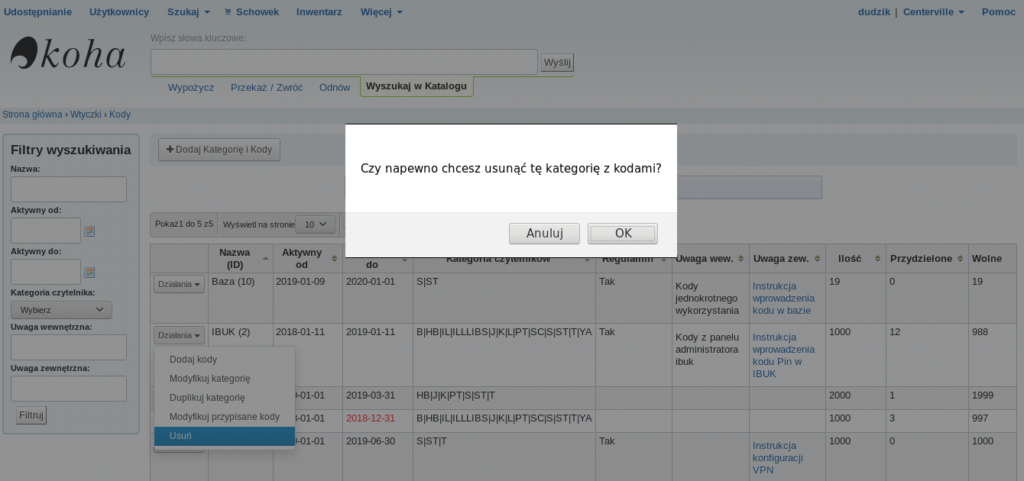The height and width of the screenshot is (481, 1024).
Task: Expand Centerville library dropdown
Action: pos(933,11)
